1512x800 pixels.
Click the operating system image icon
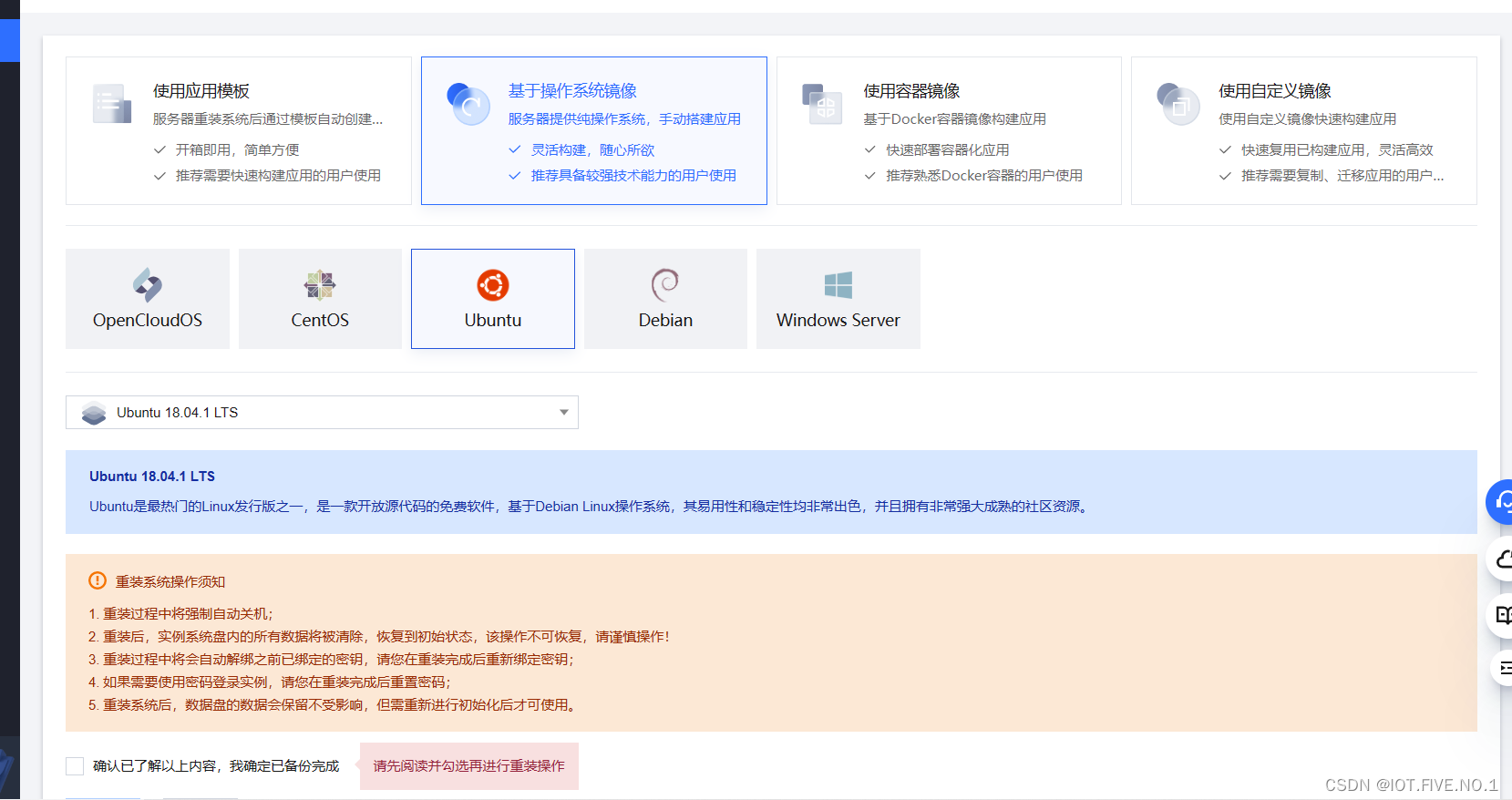(x=468, y=104)
